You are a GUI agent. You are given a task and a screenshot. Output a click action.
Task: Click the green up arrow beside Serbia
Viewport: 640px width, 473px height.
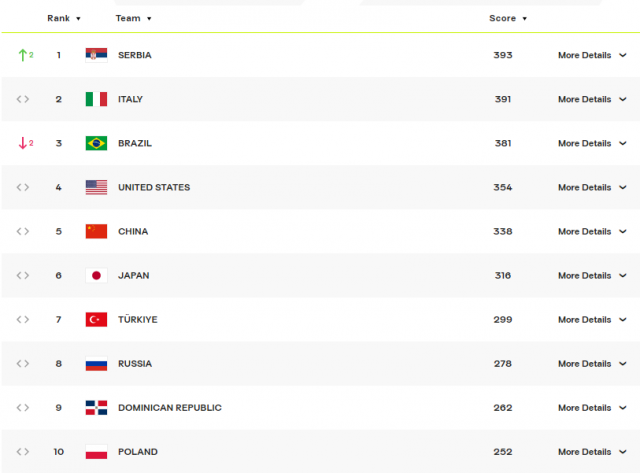tap(23, 55)
